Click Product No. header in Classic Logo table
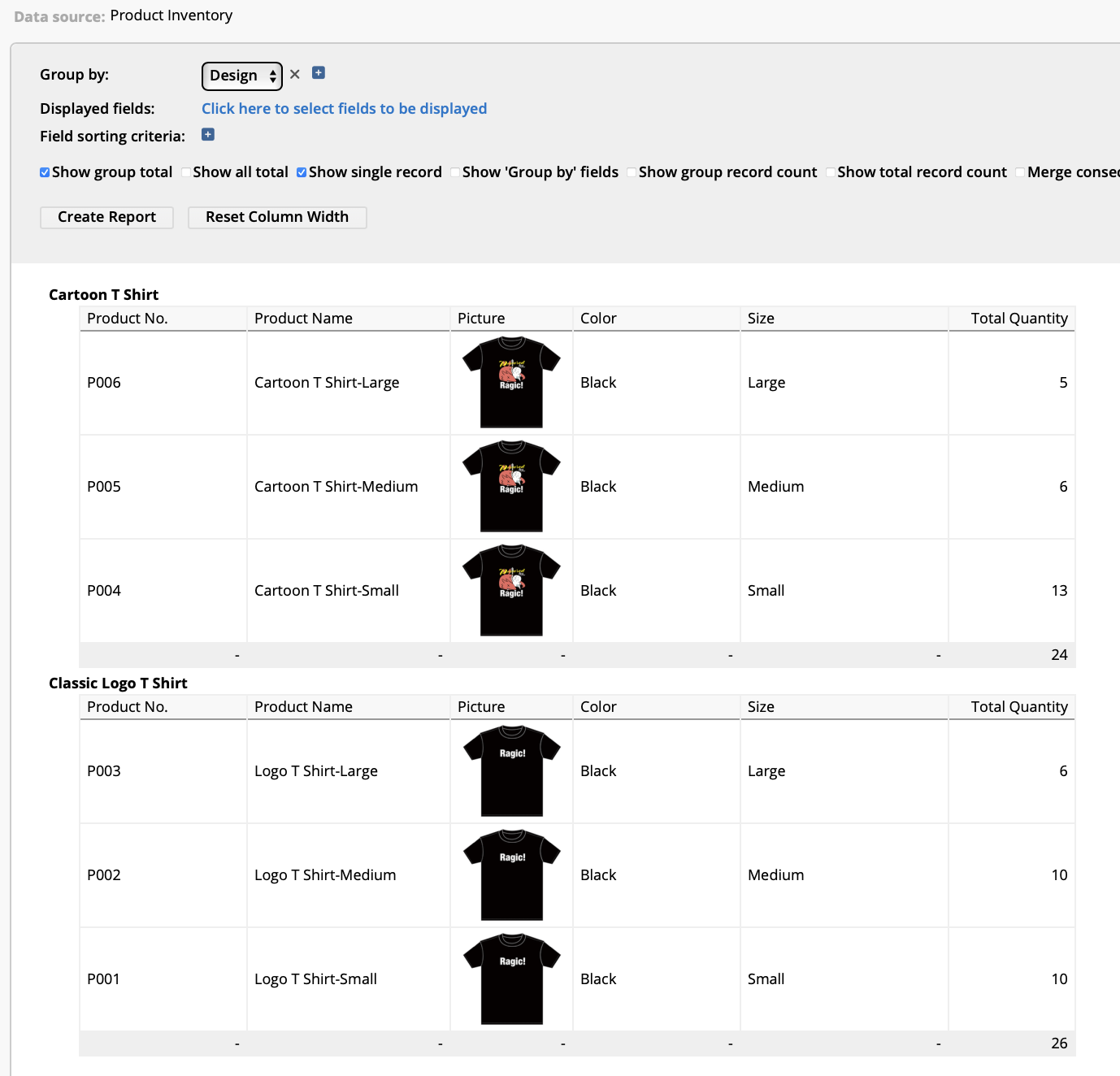 point(128,707)
